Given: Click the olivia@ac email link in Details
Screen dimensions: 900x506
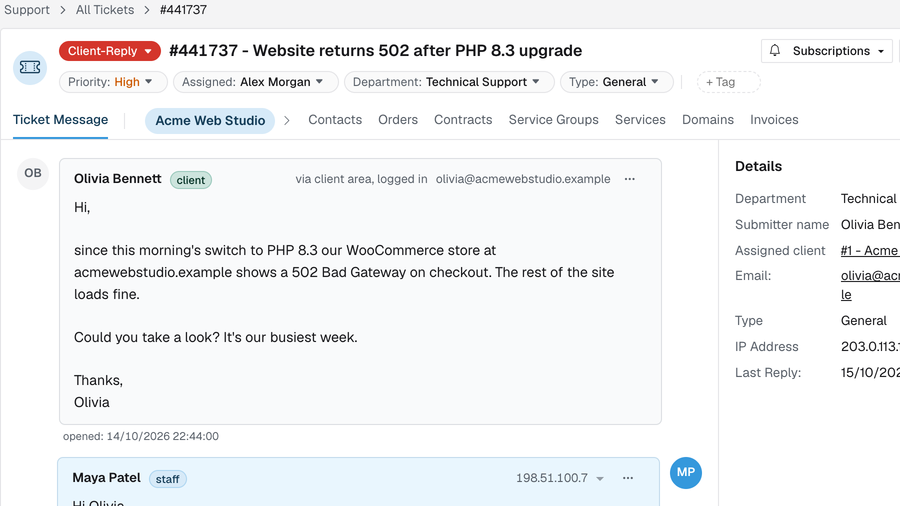Looking at the screenshot, I should point(870,285).
